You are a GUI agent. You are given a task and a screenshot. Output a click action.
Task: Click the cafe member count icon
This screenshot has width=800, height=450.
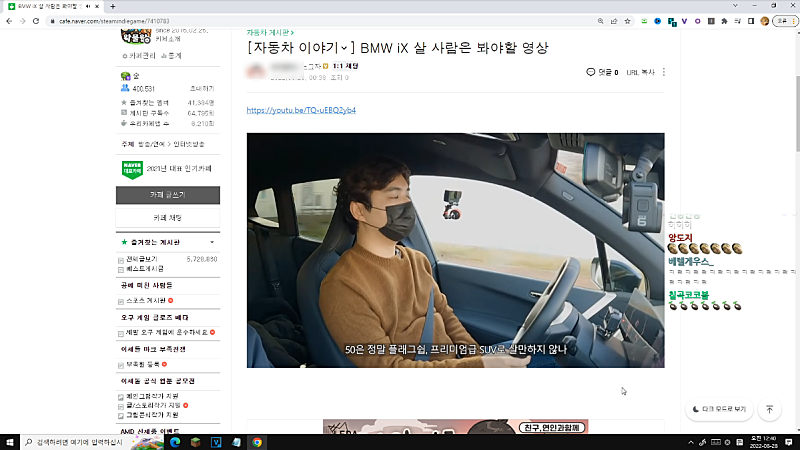[x=125, y=88]
